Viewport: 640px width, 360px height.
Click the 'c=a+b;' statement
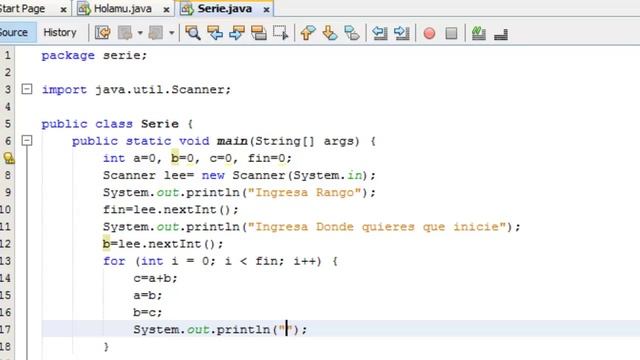155,278
